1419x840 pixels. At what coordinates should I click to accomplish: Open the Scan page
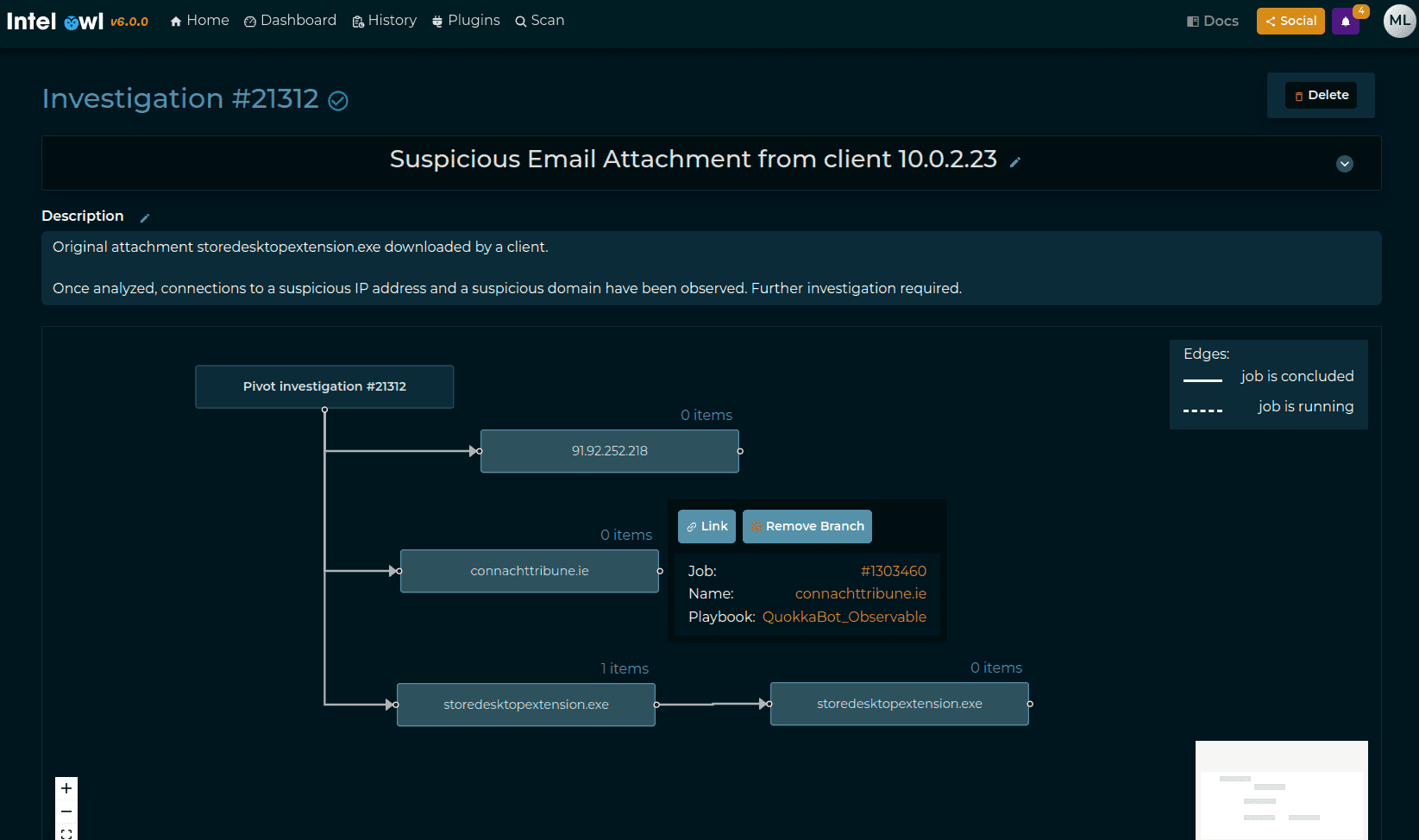pos(539,21)
